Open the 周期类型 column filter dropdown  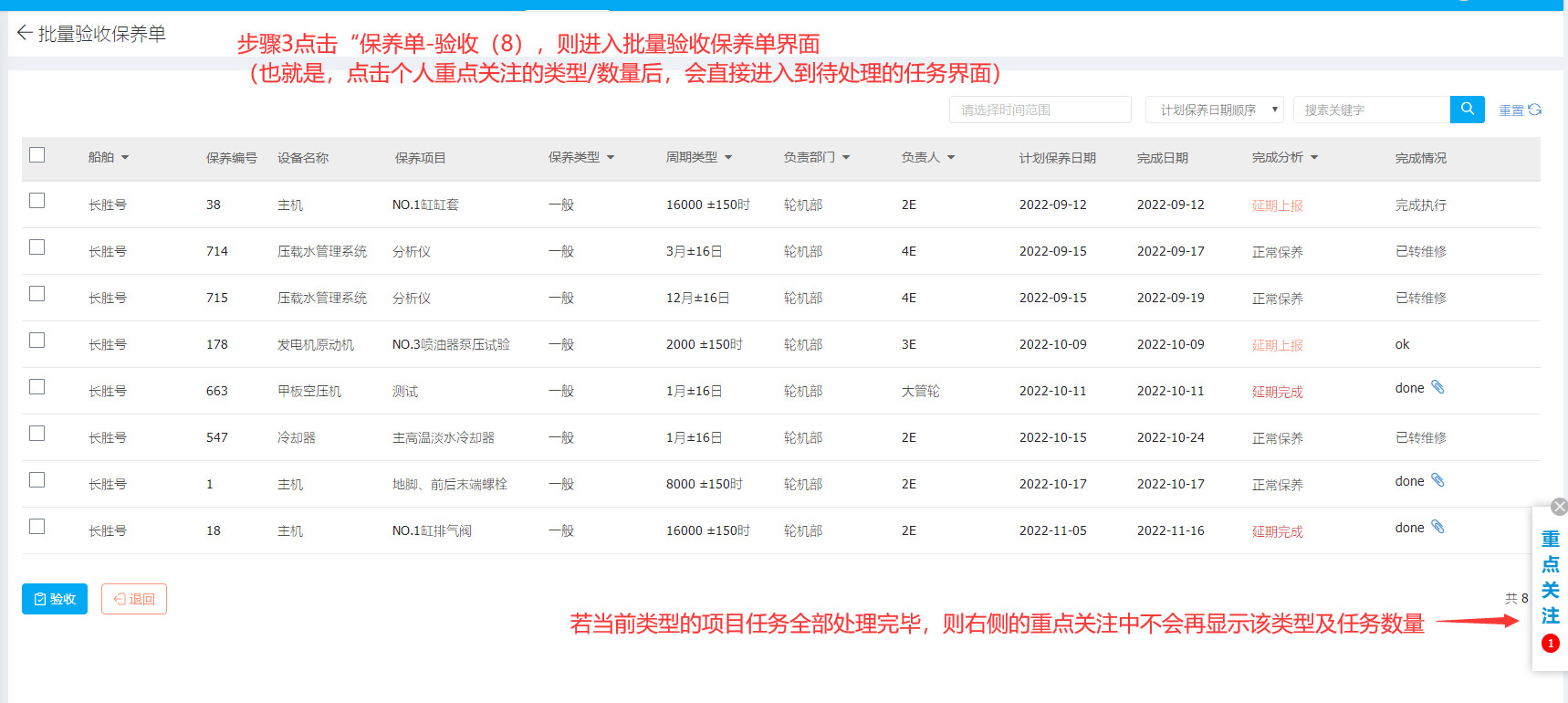(x=728, y=158)
